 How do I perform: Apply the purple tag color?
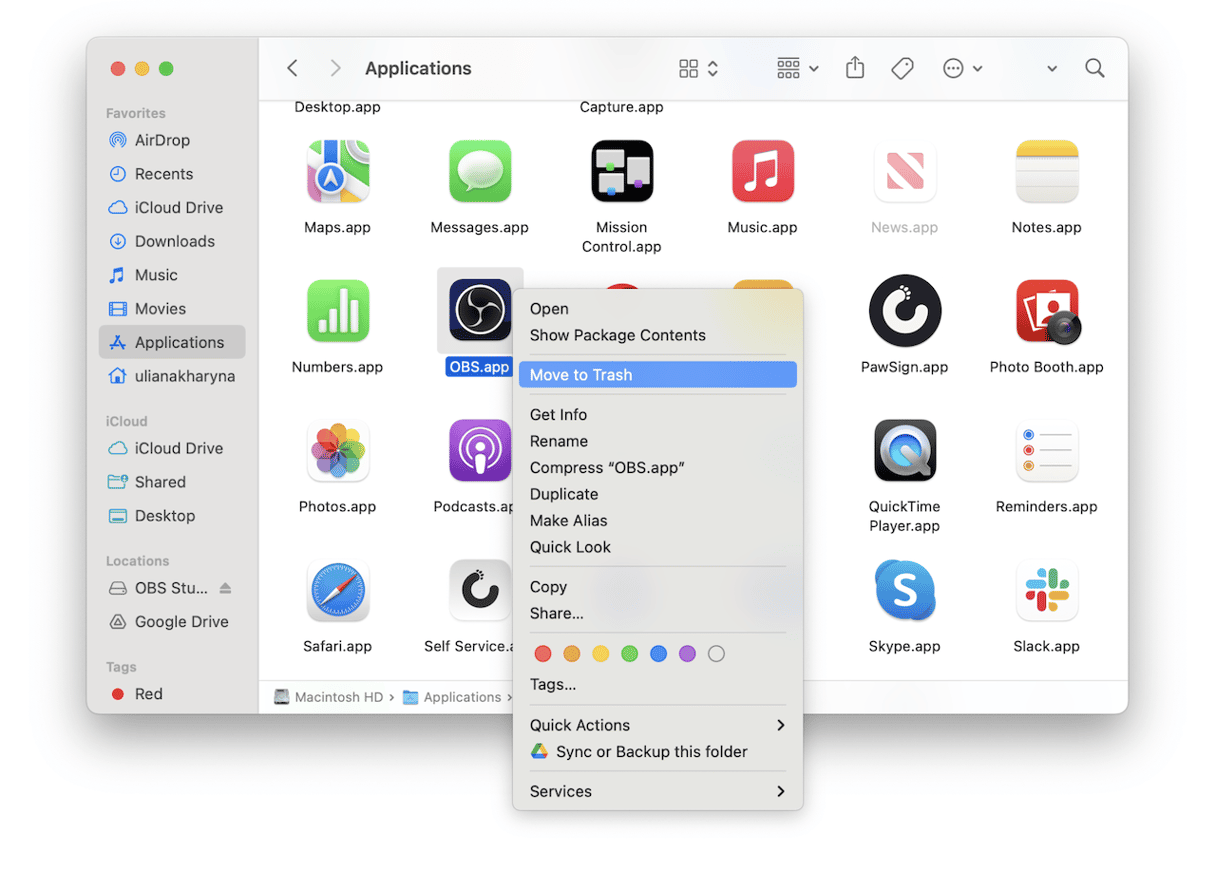(x=687, y=654)
